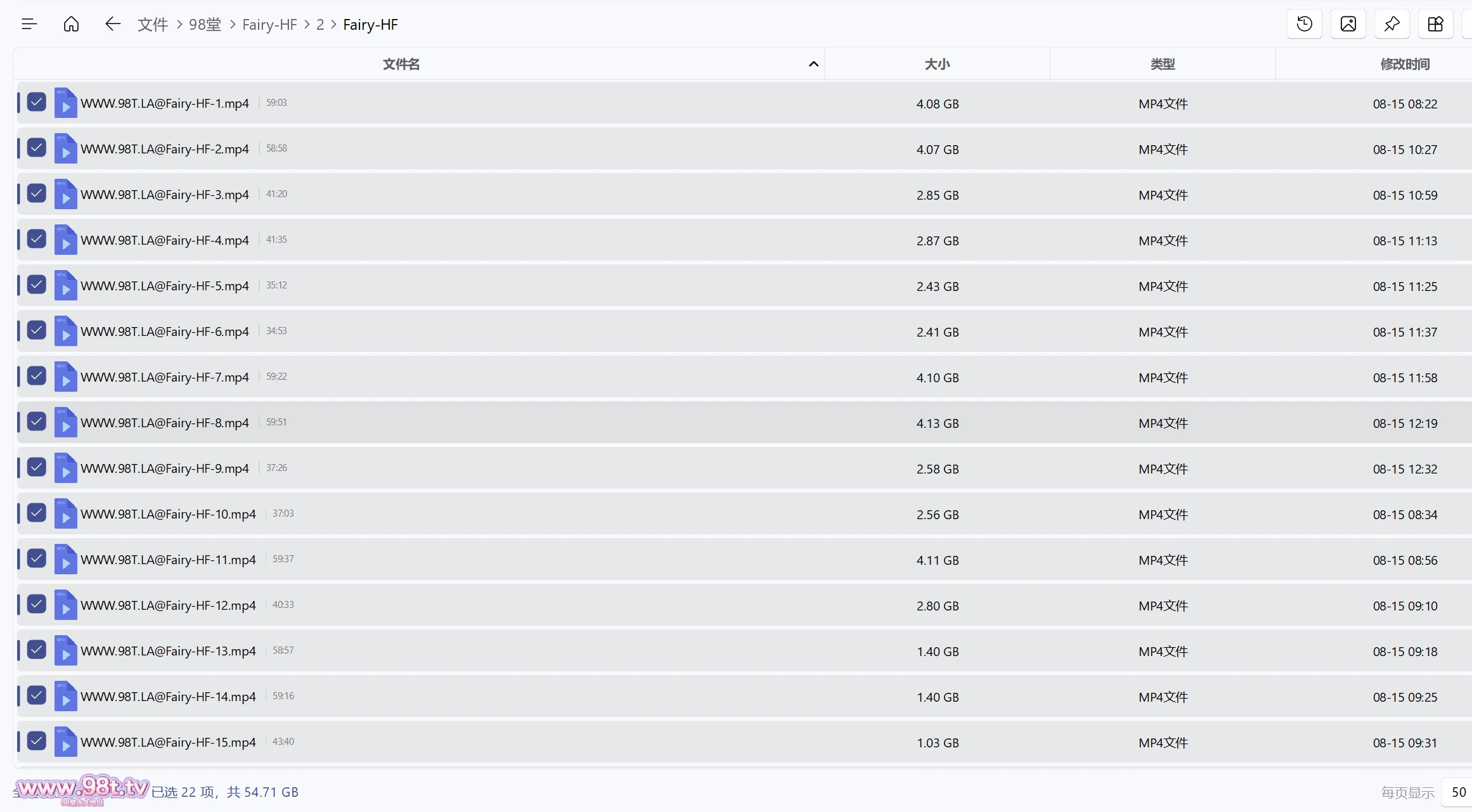
Task: Open file WWW.98T.LA@Fairy-HF-10.mp4
Action: point(168,514)
